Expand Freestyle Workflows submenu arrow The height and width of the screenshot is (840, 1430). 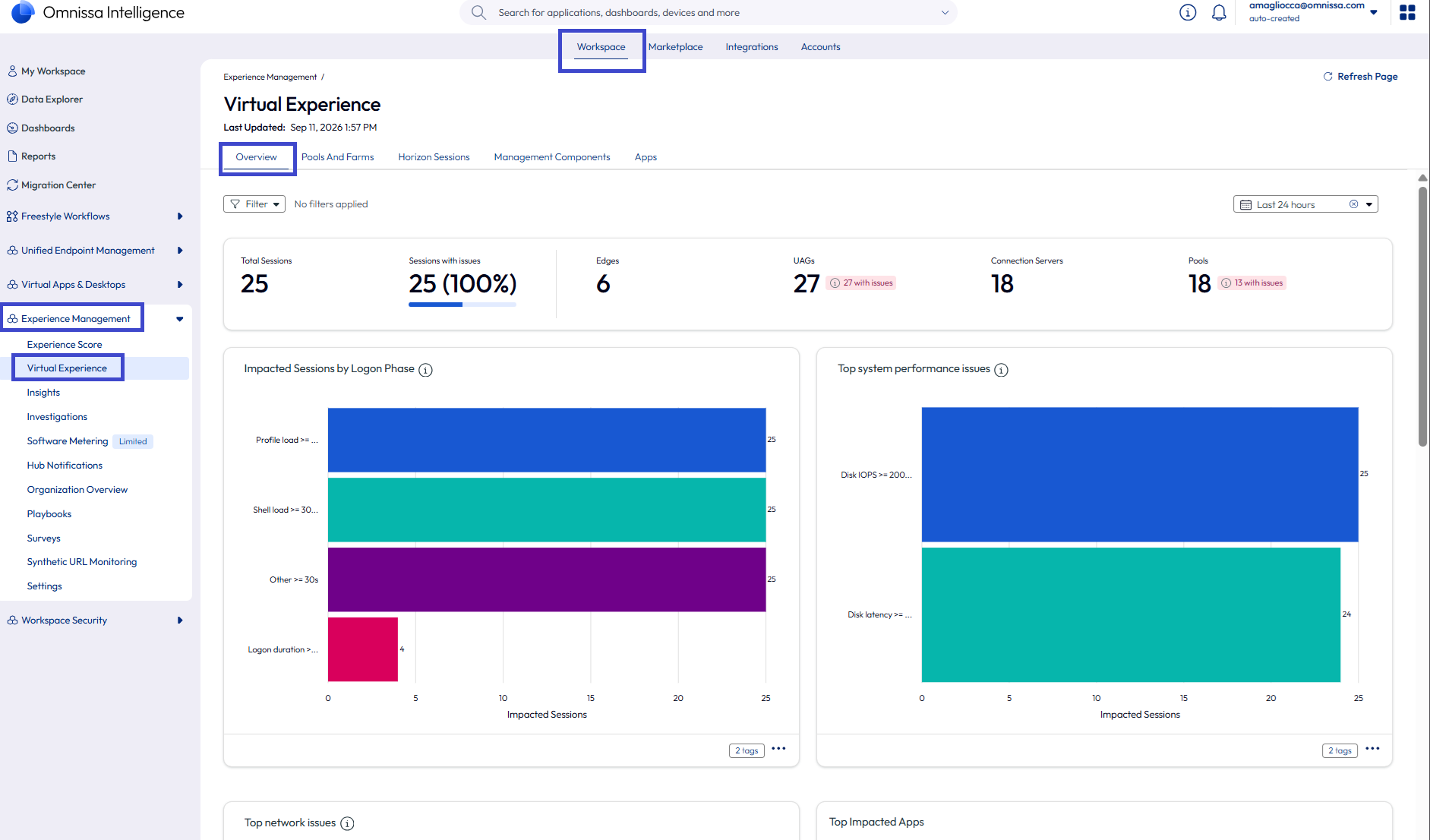(180, 216)
